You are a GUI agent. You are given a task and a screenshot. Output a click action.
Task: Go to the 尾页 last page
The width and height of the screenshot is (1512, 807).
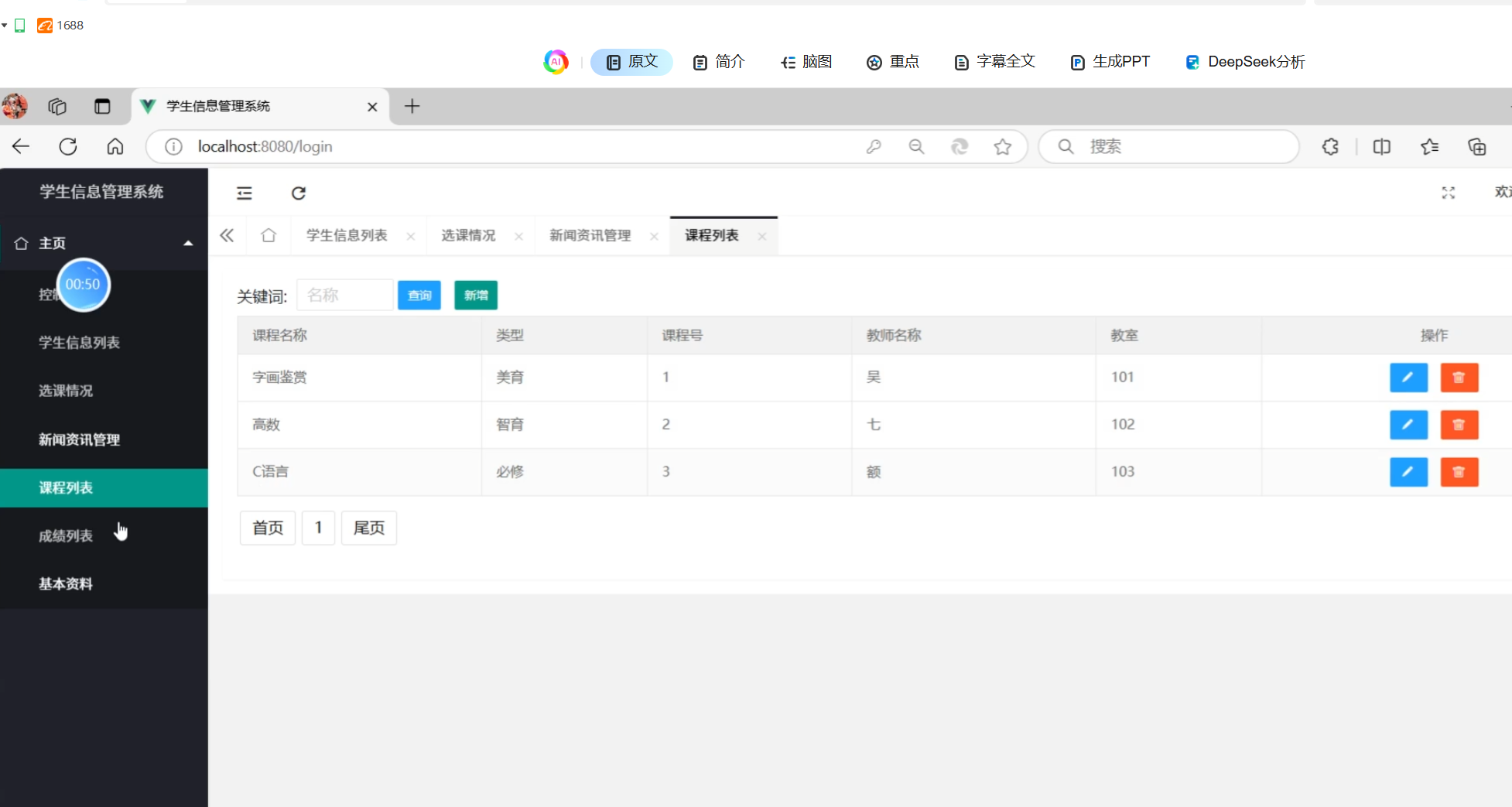(x=368, y=528)
